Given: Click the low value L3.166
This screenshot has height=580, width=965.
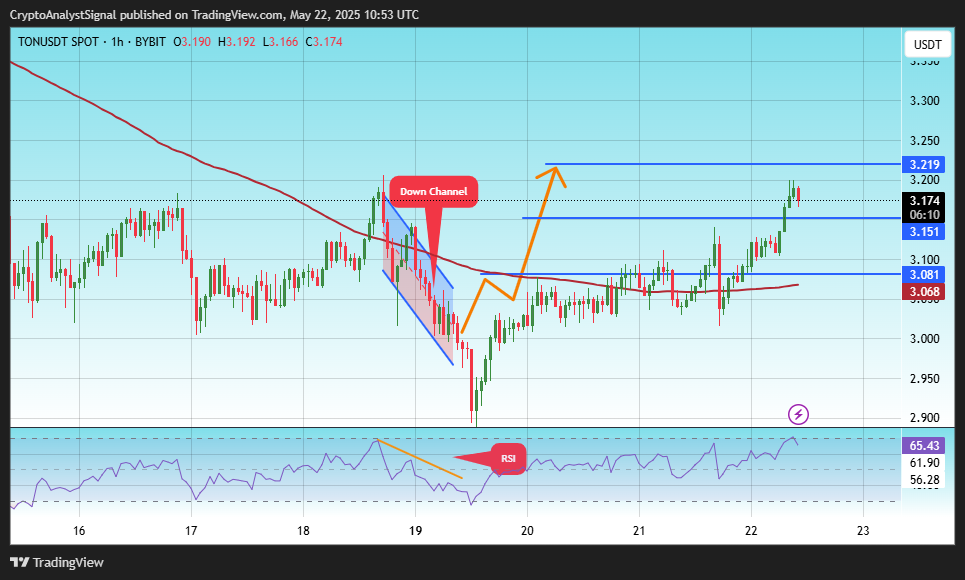Looking at the screenshot, I should tap(280, 42).
